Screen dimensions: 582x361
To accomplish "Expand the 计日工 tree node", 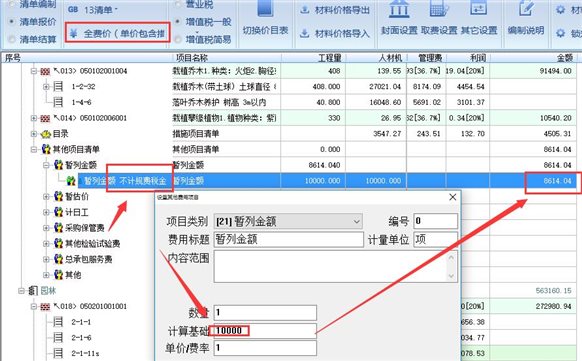I will click(46, 212).
